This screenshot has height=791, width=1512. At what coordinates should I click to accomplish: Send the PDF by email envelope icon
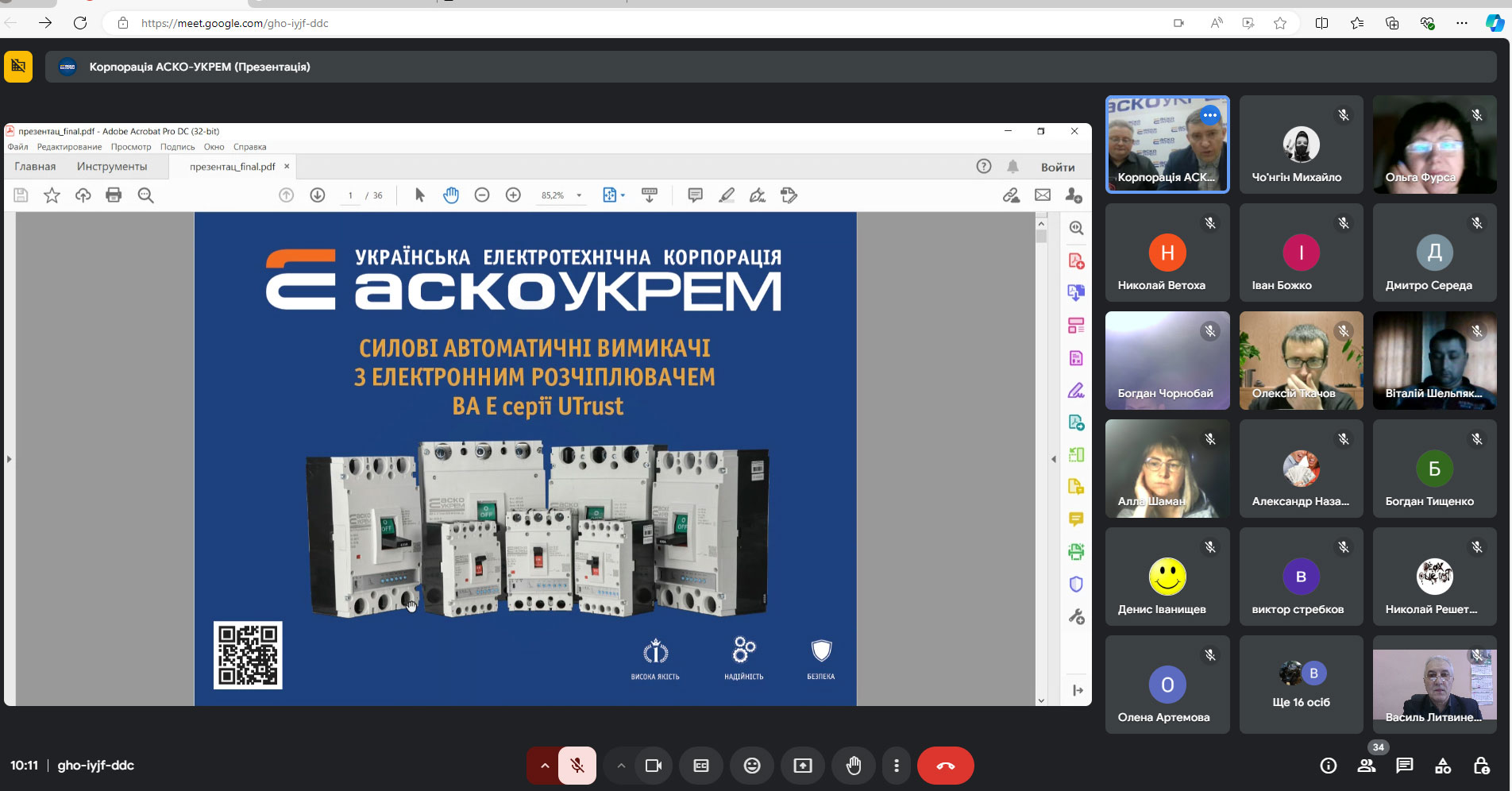tap(1043, 195)
